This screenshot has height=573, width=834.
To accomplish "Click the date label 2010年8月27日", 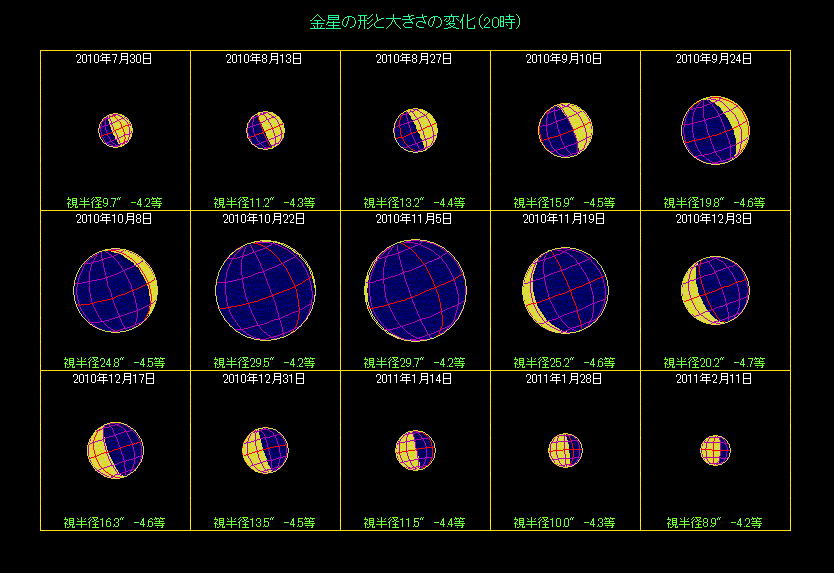I will coord(414,59).
